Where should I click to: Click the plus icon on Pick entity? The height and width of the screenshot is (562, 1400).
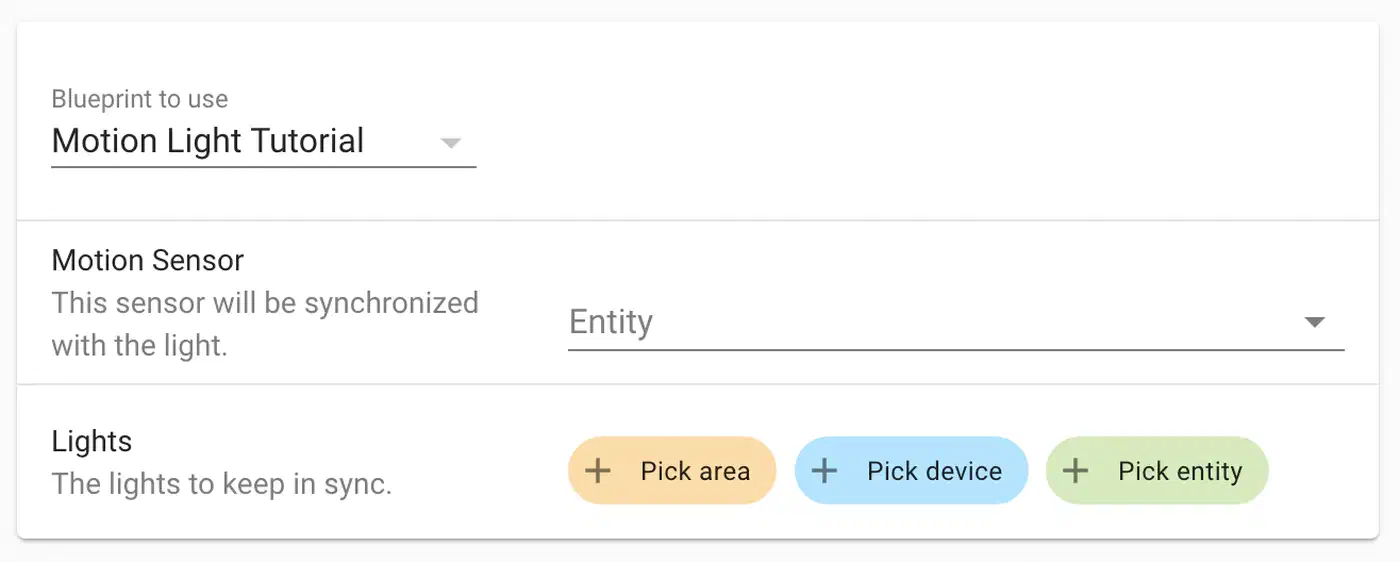pos(1075,471)
